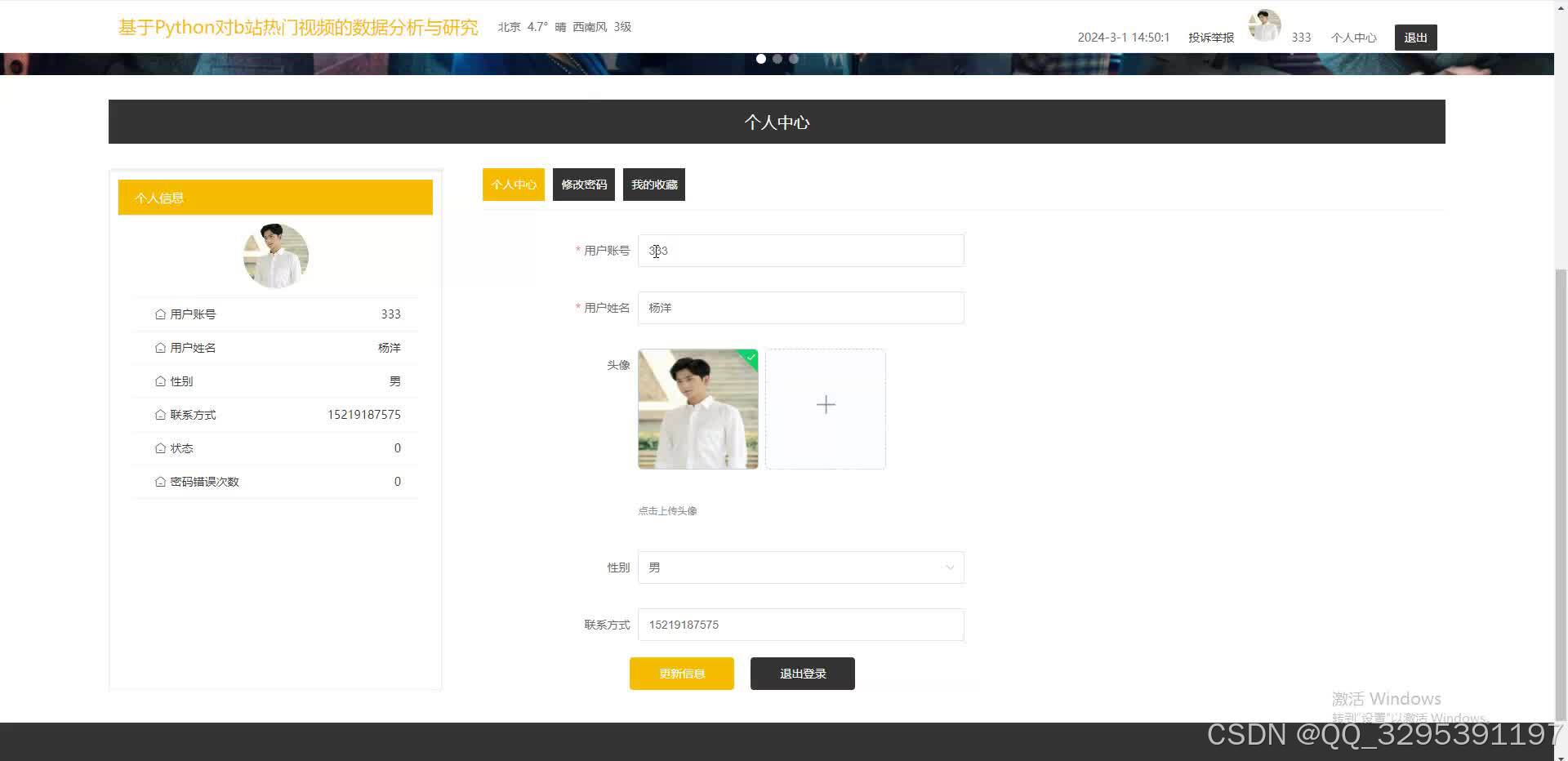
Task: Click the 退出 button in header
Action: 1416,38
